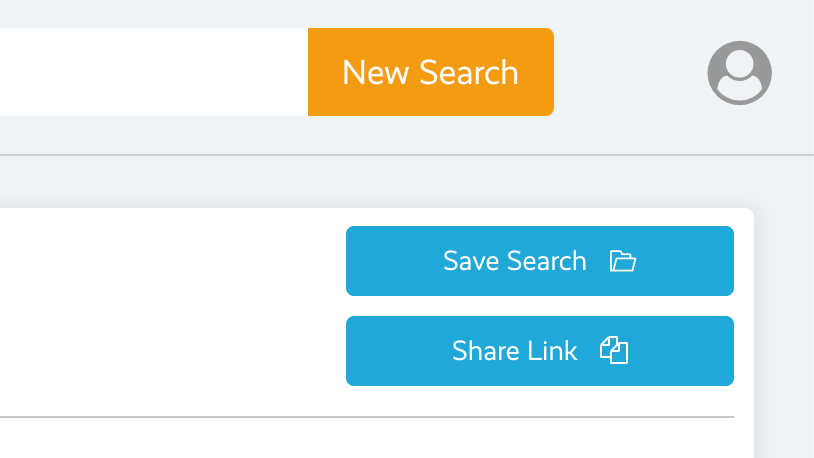Click the circular user icon in header
The height and width of the screenshot is (458, 814).
pyautogui.click(x=739, y=73)
